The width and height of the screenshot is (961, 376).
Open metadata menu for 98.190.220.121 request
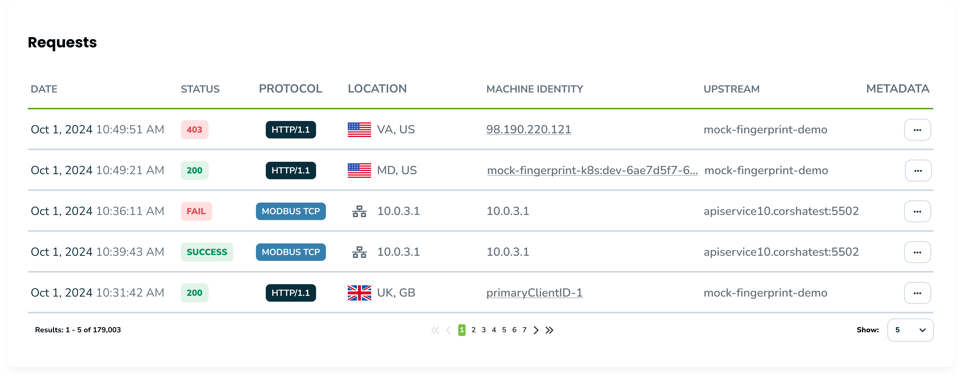click(x=917, y=130)
